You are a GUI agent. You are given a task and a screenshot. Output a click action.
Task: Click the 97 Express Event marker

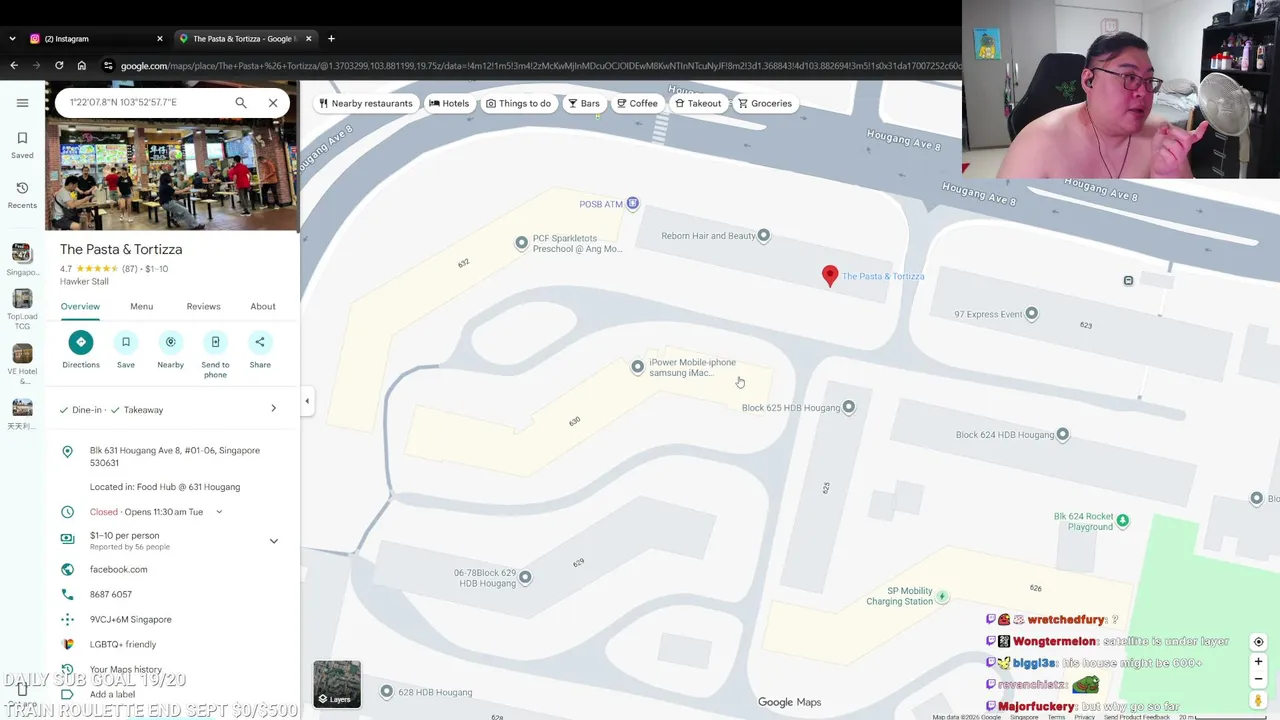point(1032,314)
